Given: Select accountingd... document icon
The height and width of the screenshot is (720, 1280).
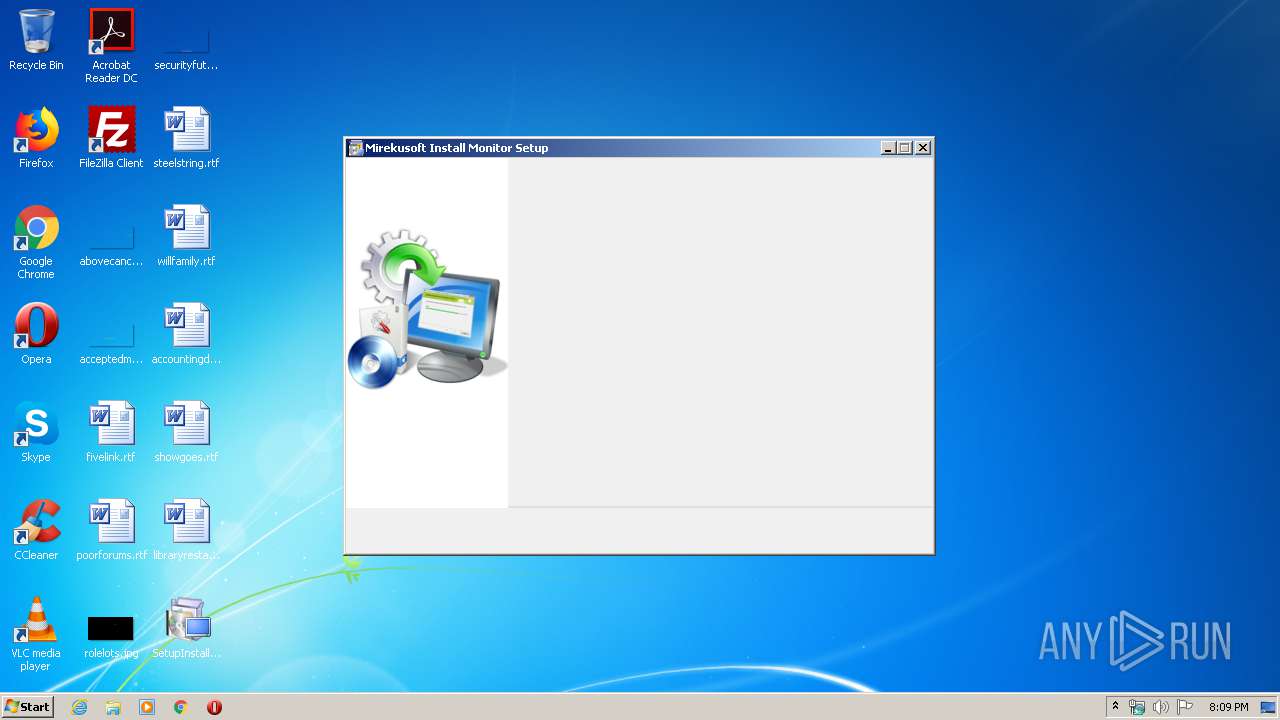Looking at the screenshot, I should (186, 334).
